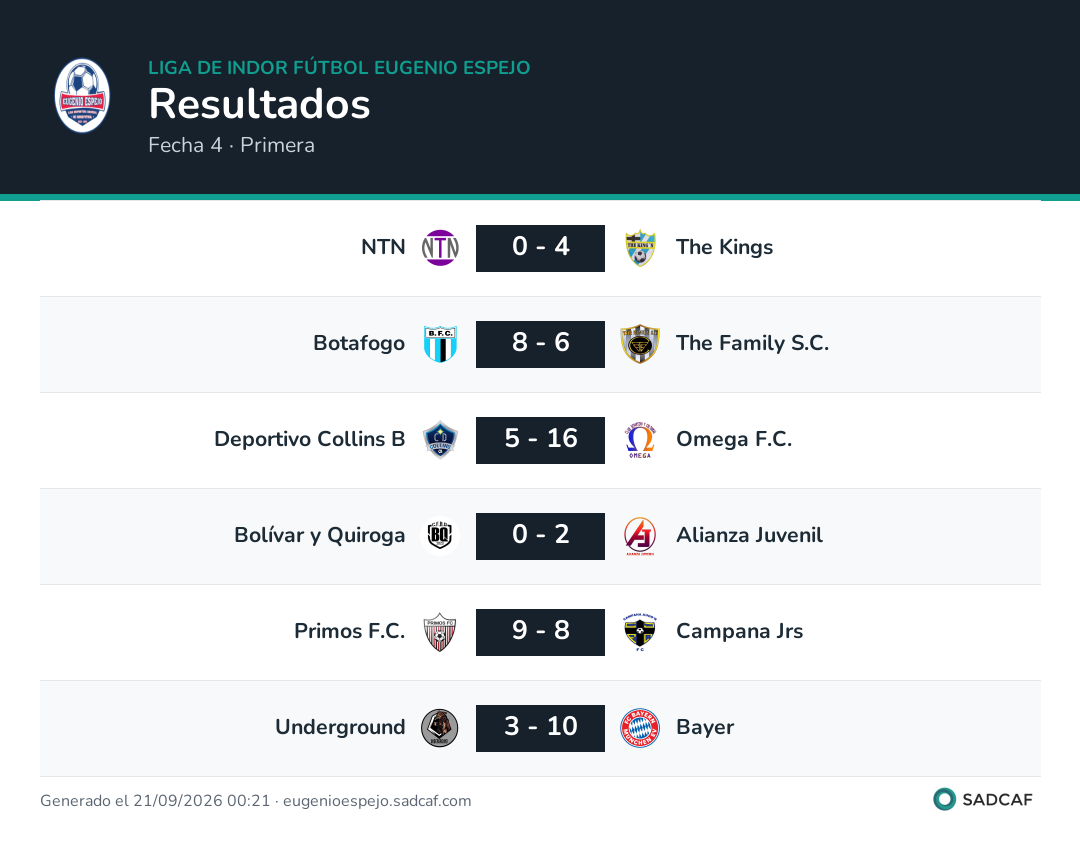Click the Underground team badge
The height and width of the screenshot is (852, 1080).
(440, 727)
